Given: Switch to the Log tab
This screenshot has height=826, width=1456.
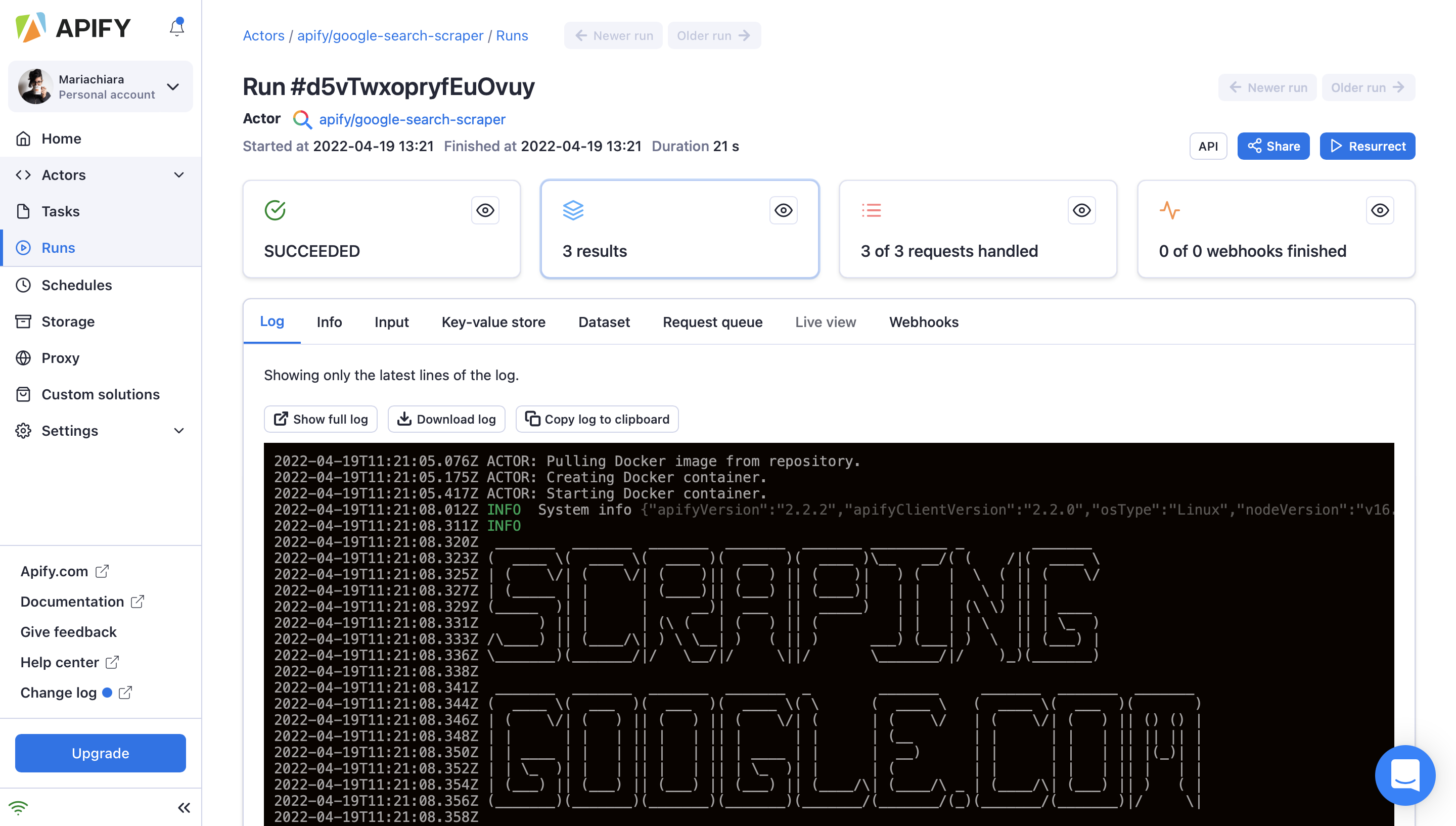Looking at the screenshot, I should pyautogui.click(x=271, y=322).
